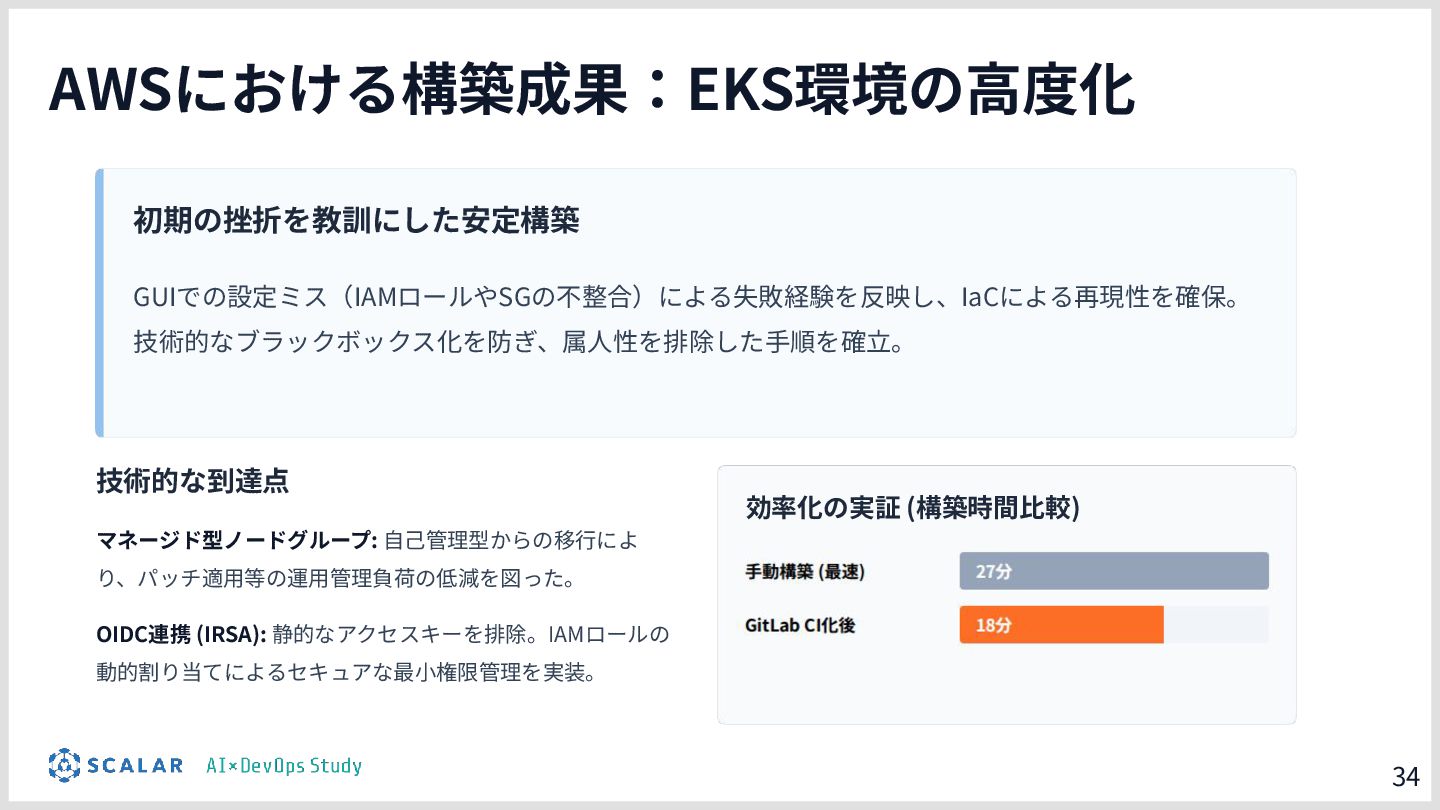This screenshot has height=810, width=1440.
Task: Click the 技術的な到達点 heading
Action: (193, 481)
